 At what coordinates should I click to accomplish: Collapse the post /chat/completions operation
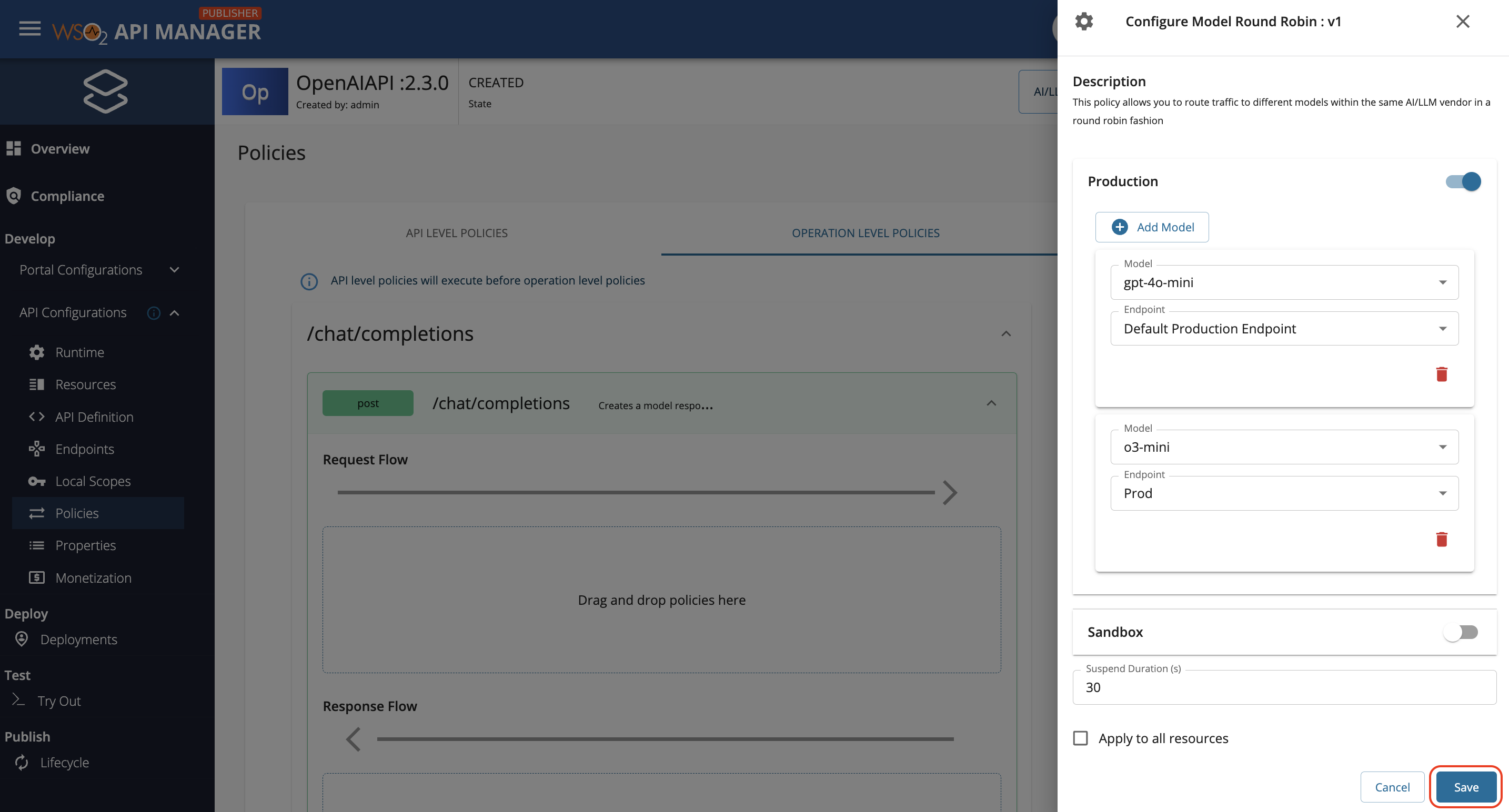pyautogui.click(x=991, y=403)
